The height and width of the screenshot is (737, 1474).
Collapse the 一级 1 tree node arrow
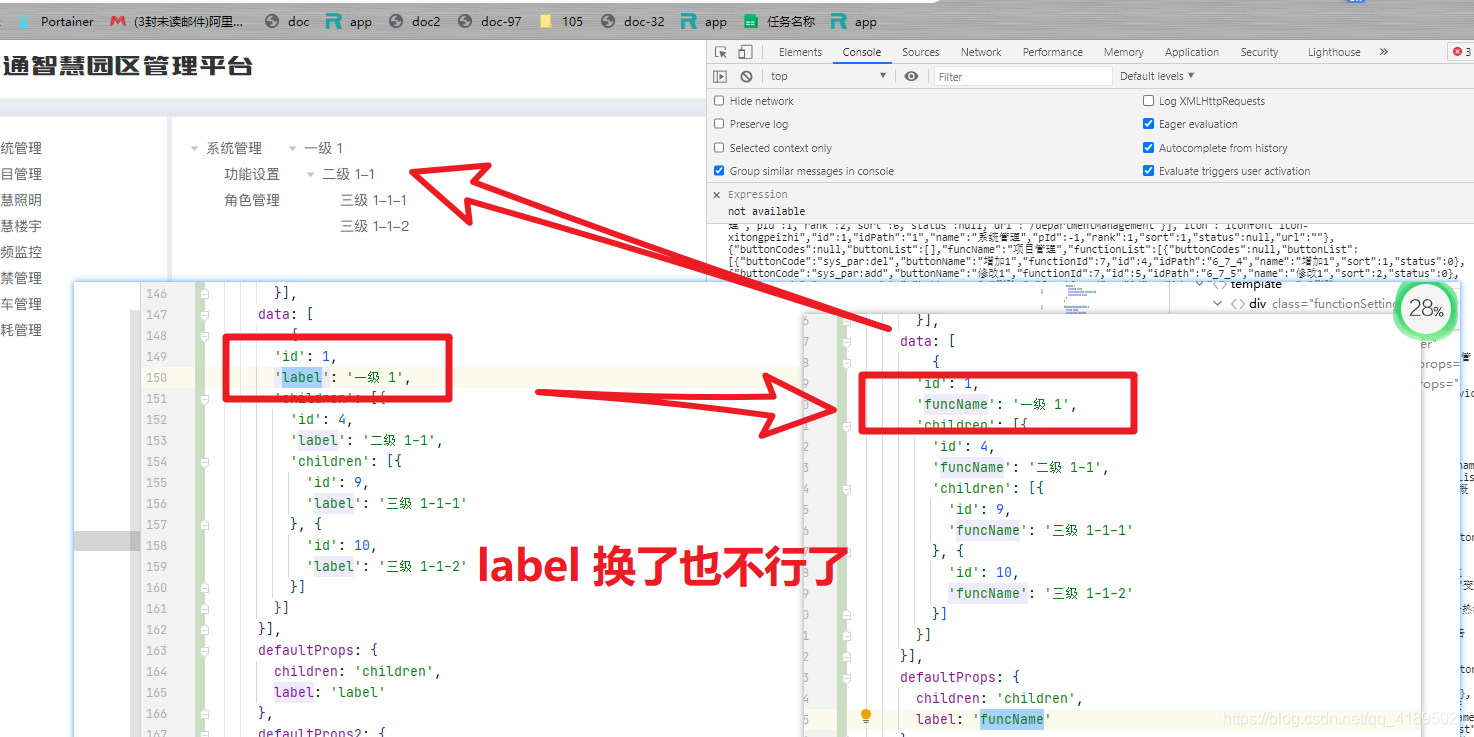click(292, 149)
